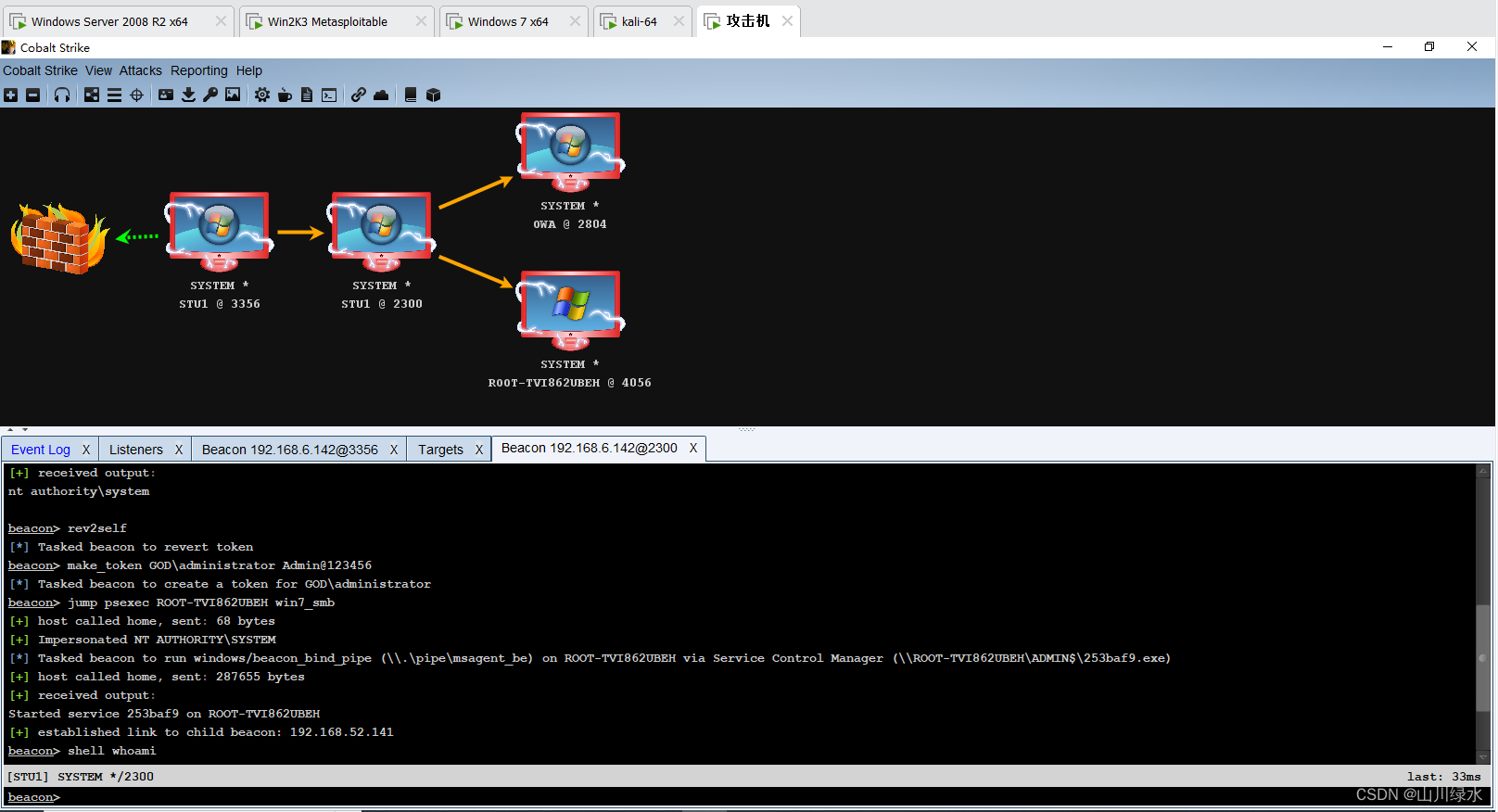Image resolution: width=1498 pixels, height=812 pixels.
Task: Close the Listeners tab
Action: click(x=179, y=450)
